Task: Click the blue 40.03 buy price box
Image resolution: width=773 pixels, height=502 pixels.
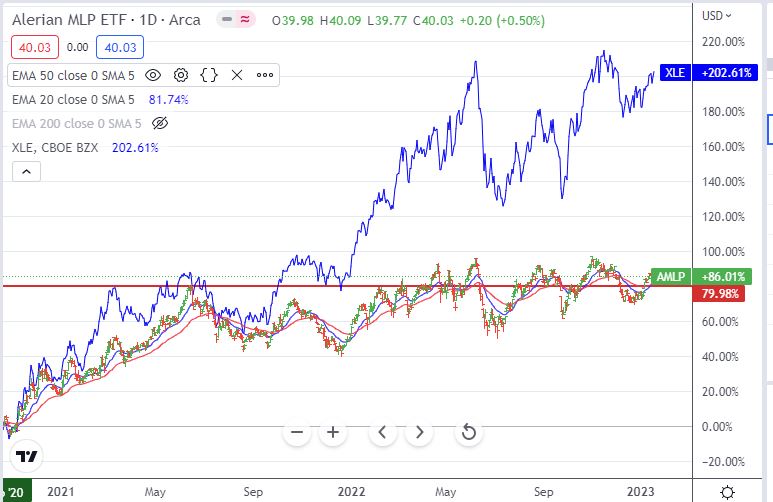Action: (120, 47)
